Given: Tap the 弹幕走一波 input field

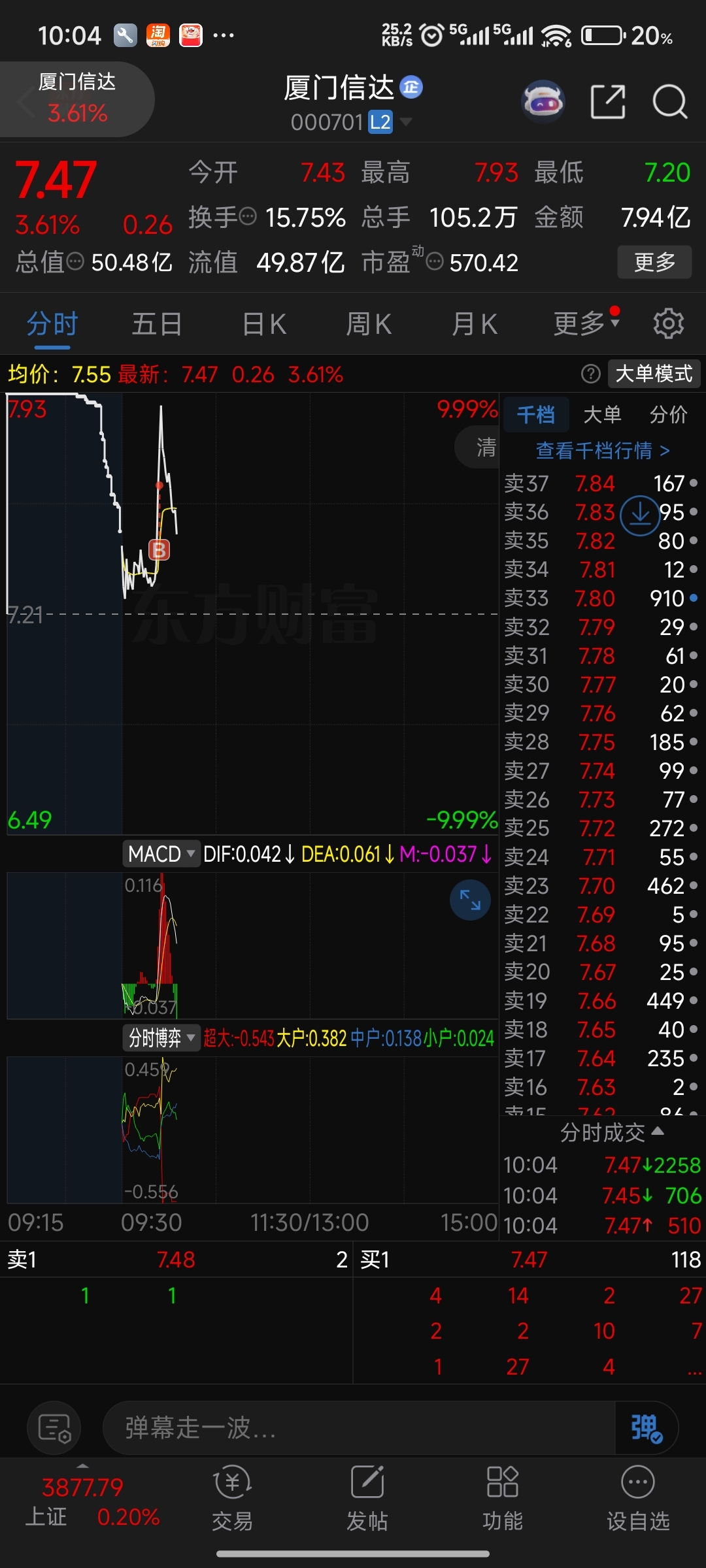Looking at the screenshot, I should (358, 1428).
